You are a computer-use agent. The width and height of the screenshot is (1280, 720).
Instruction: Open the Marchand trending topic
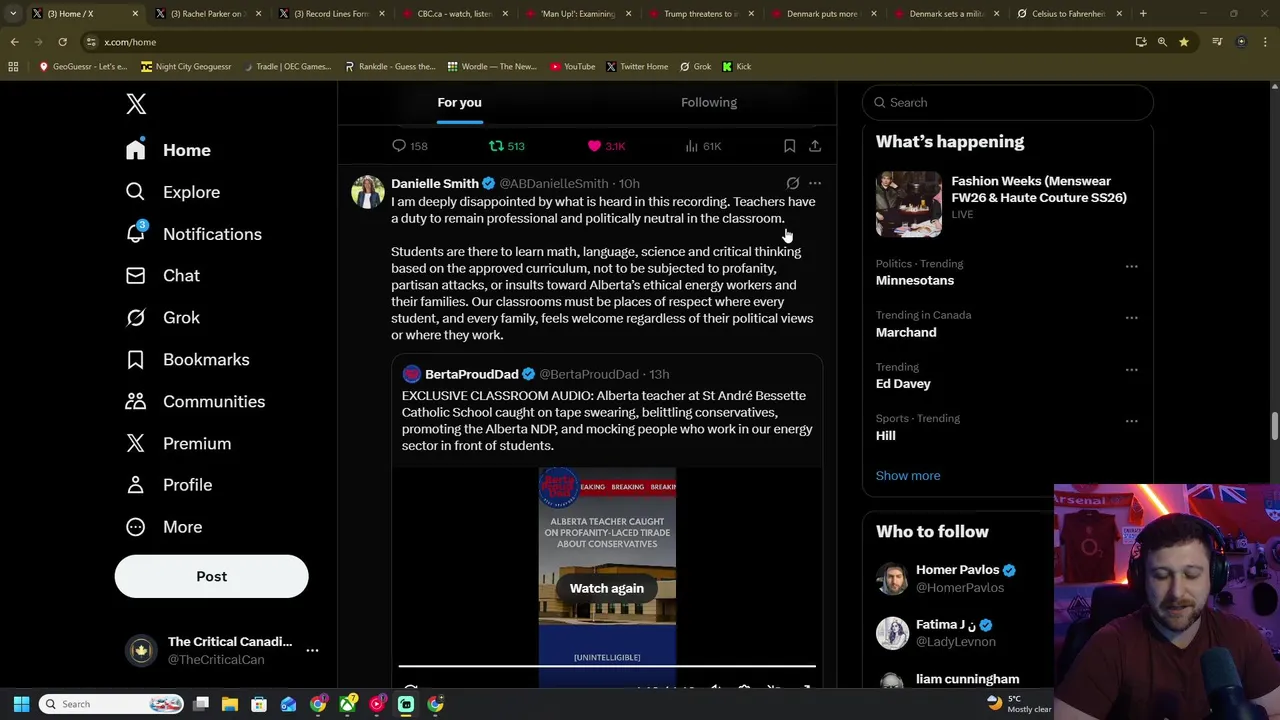click(906, 333)
